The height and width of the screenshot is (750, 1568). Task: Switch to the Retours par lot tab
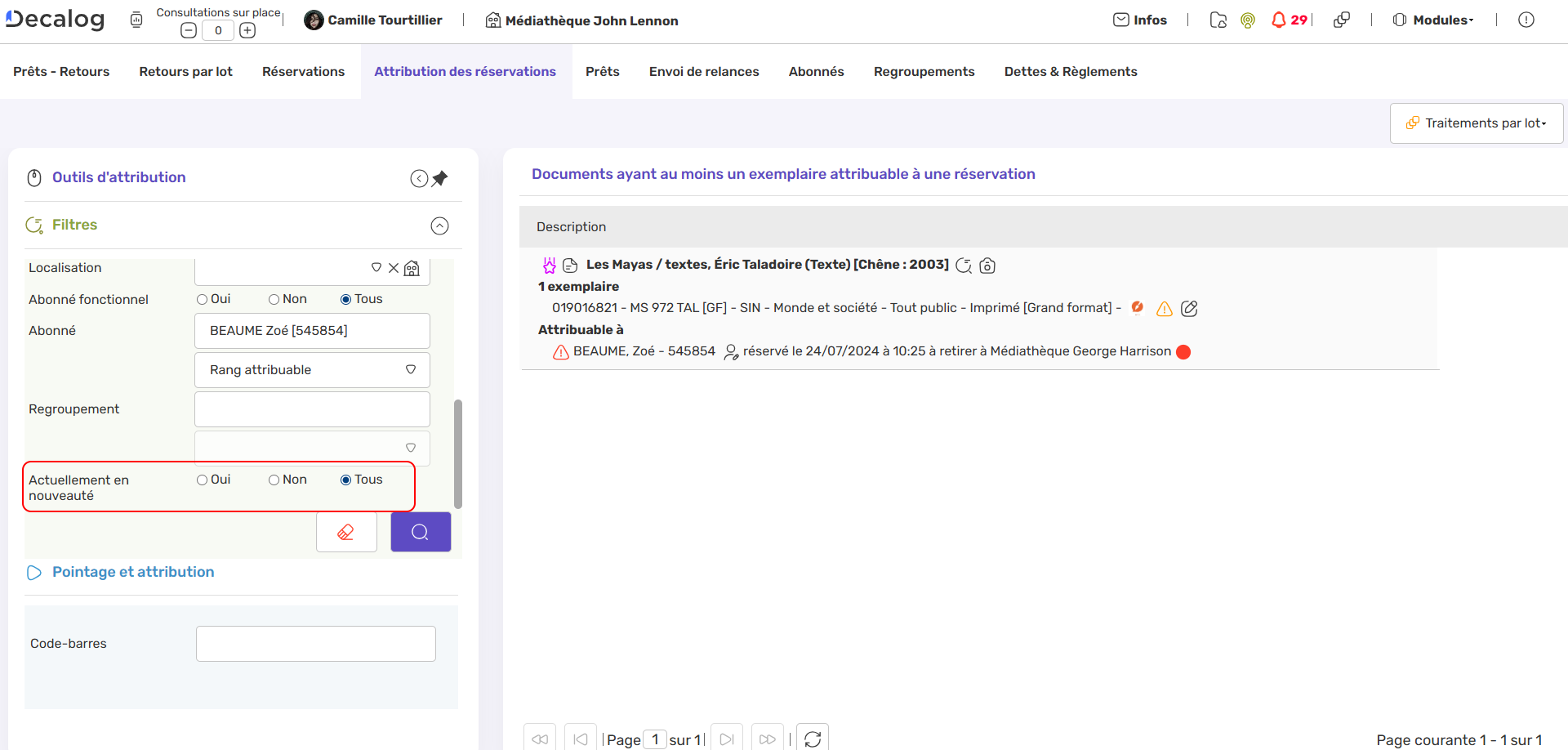pos(185,71)
